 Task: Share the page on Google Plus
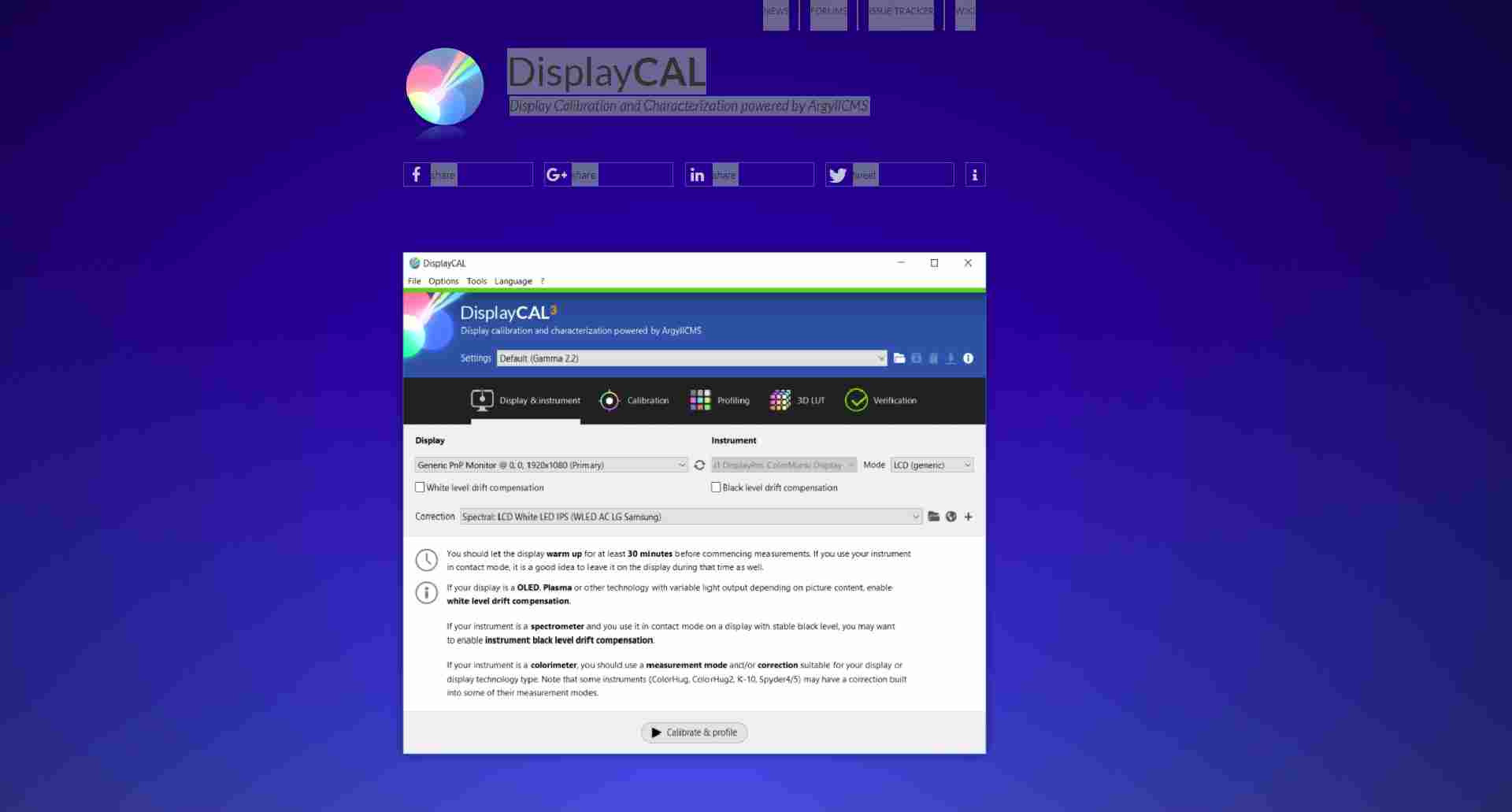608,175
